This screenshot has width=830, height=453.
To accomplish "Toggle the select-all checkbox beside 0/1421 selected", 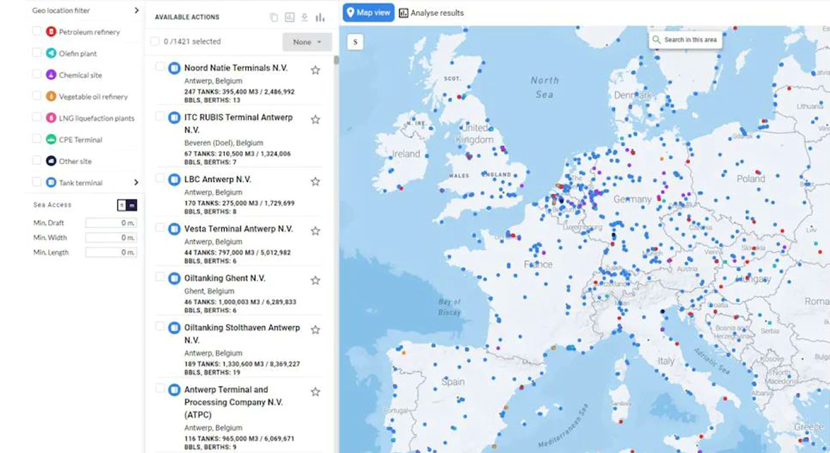I will tap(155, 41).
